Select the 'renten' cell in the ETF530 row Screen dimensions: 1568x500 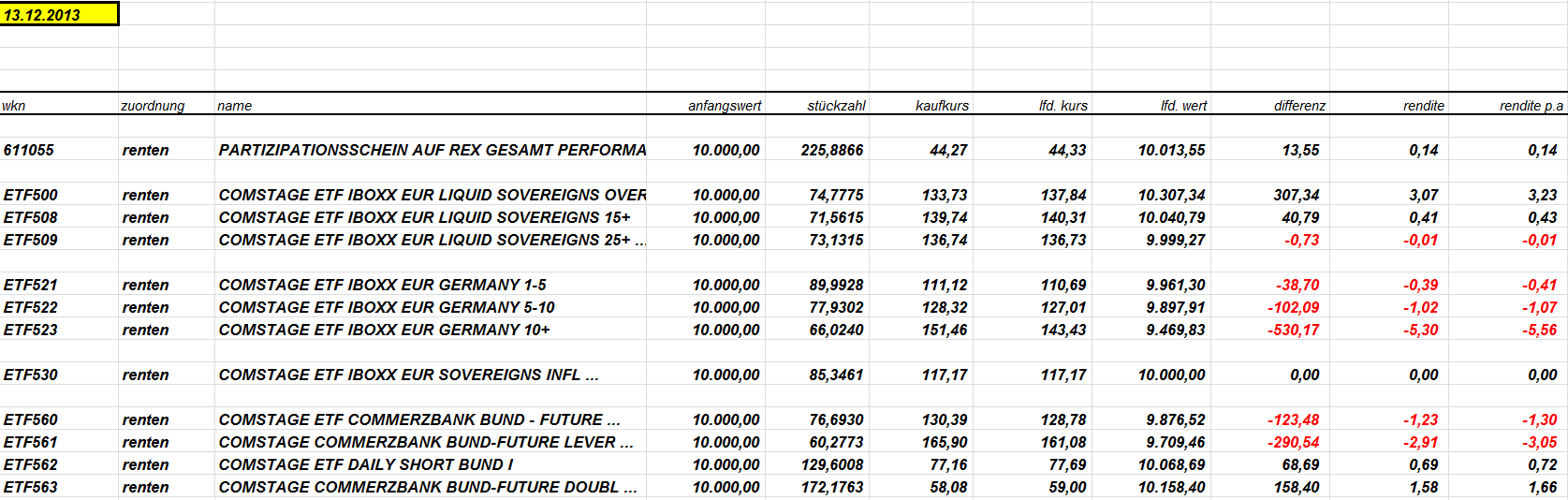pos(167,374)
